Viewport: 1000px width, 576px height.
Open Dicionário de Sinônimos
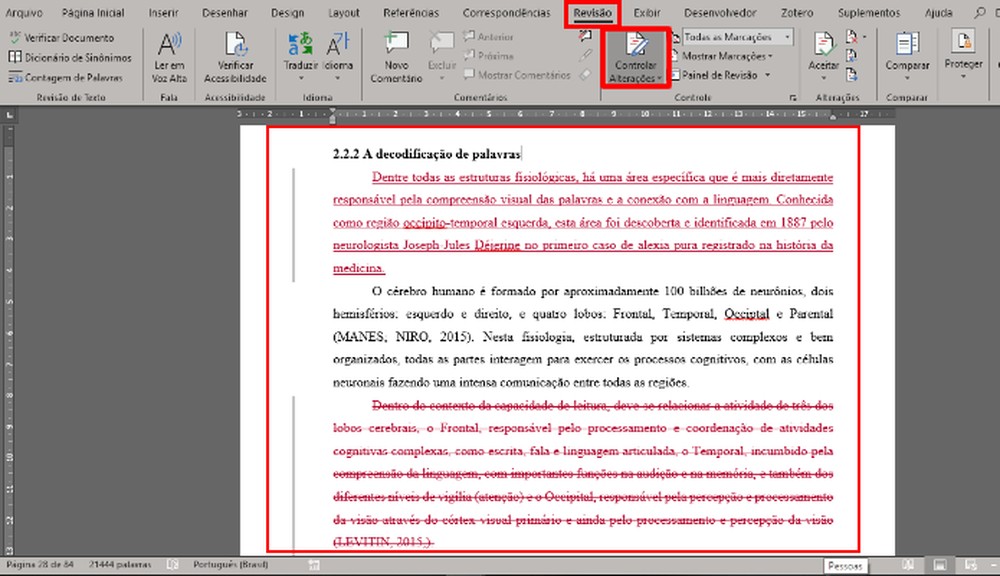pos(70,57)
